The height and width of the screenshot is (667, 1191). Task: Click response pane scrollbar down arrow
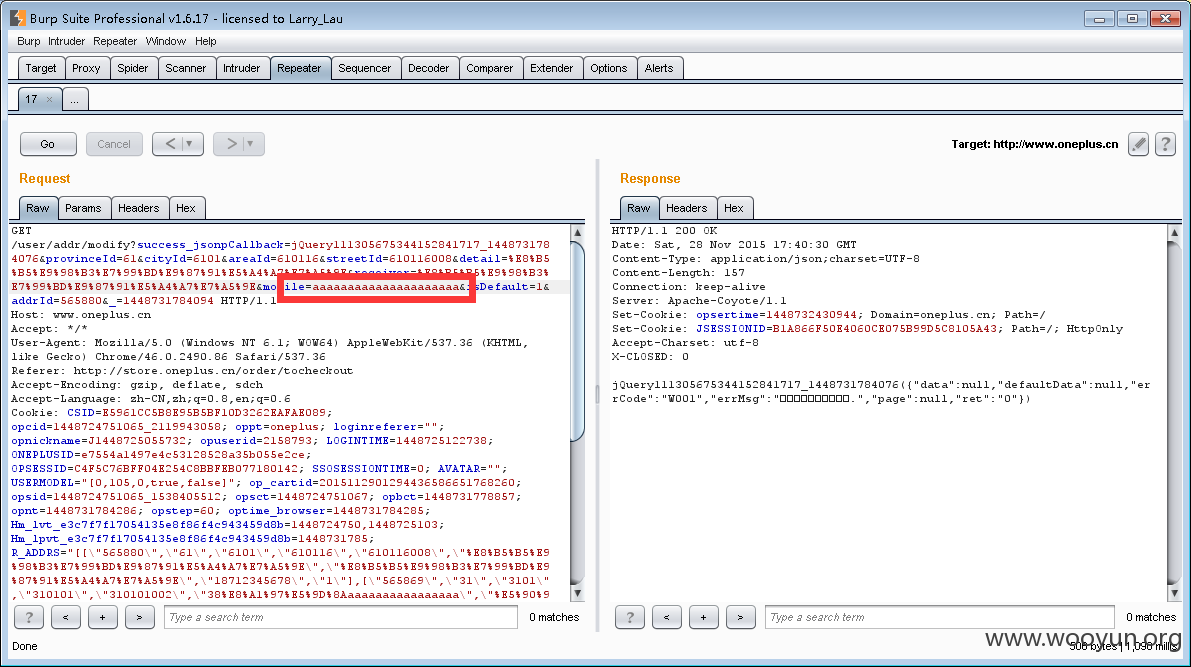1174,593
